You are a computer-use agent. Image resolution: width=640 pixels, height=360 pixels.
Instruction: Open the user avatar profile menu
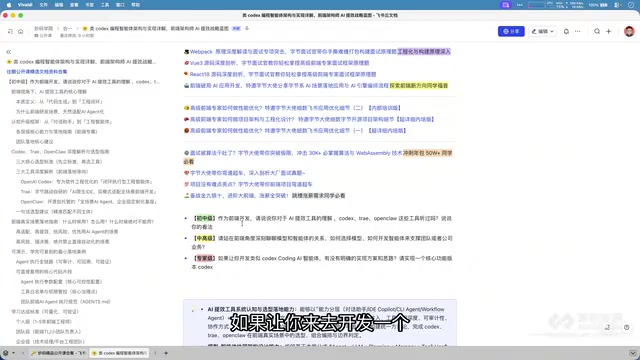point(629,31)
